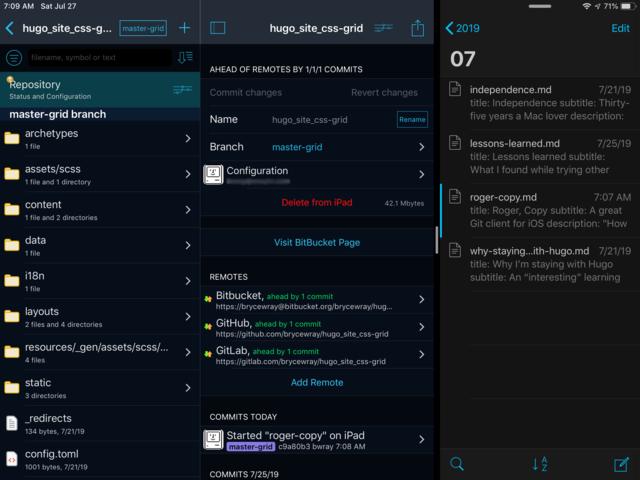
Task: Expand the content folder chevron
Action: pos(188,210)
